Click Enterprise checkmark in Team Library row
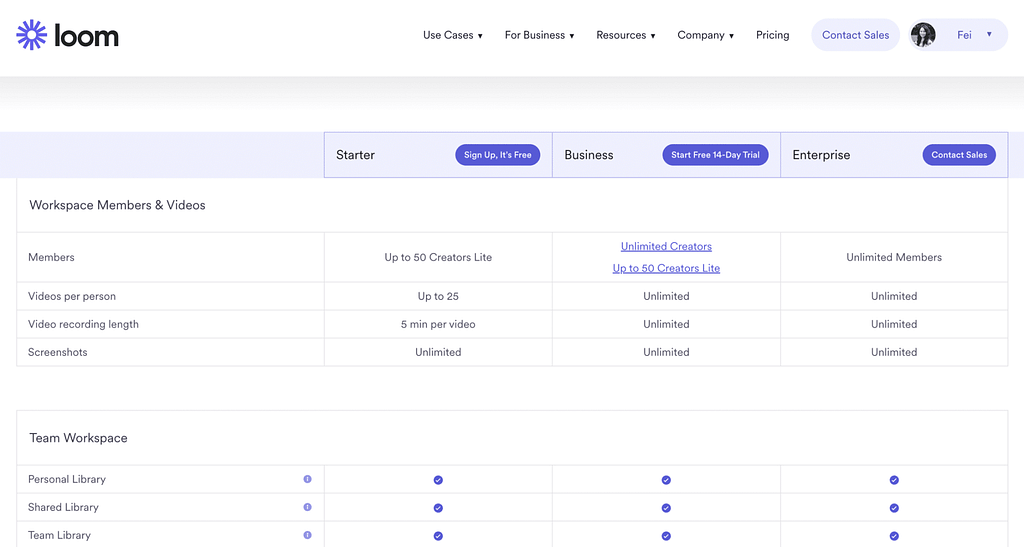The height and width of the screenshot is (547, 1024). 894,536
